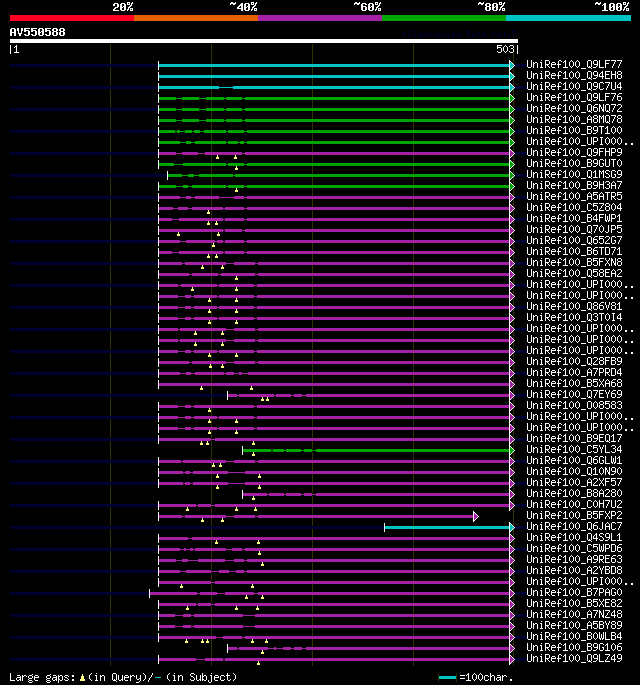Click the red 20% identity color segment
This screenshot has height=685, width=640.
click(72, 18)
